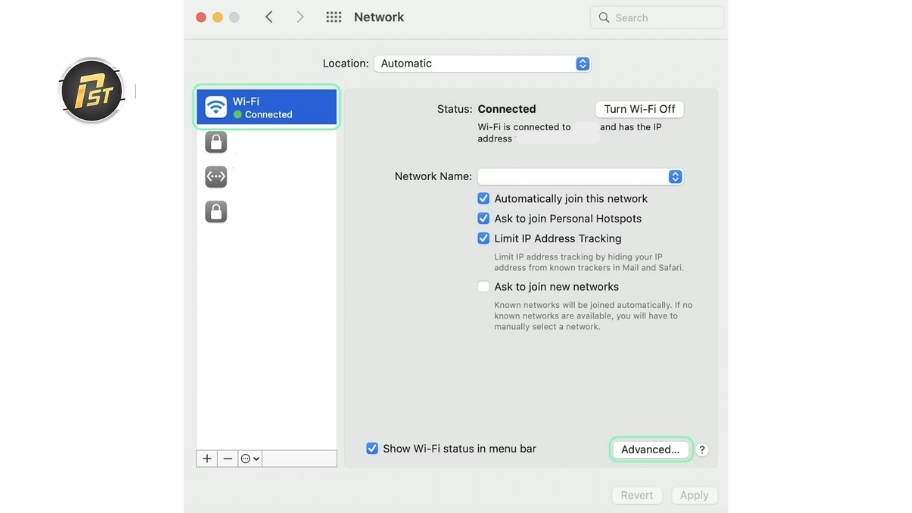
Task: Minimize the window with yellow button
Action: click(x=218, y=17)
